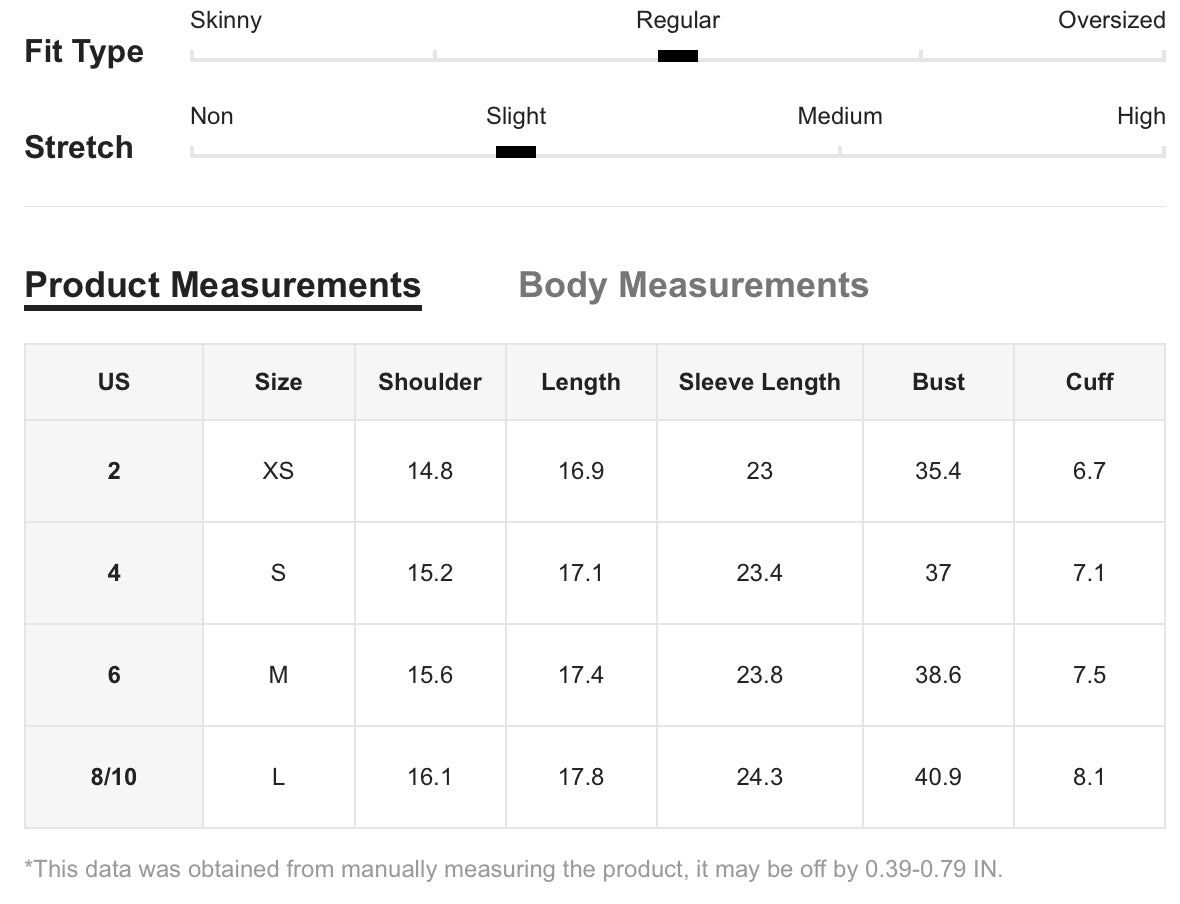This screenshot has width=1180, height=904.
Task: Click the Medium stretch label
Action: [840, 116]
